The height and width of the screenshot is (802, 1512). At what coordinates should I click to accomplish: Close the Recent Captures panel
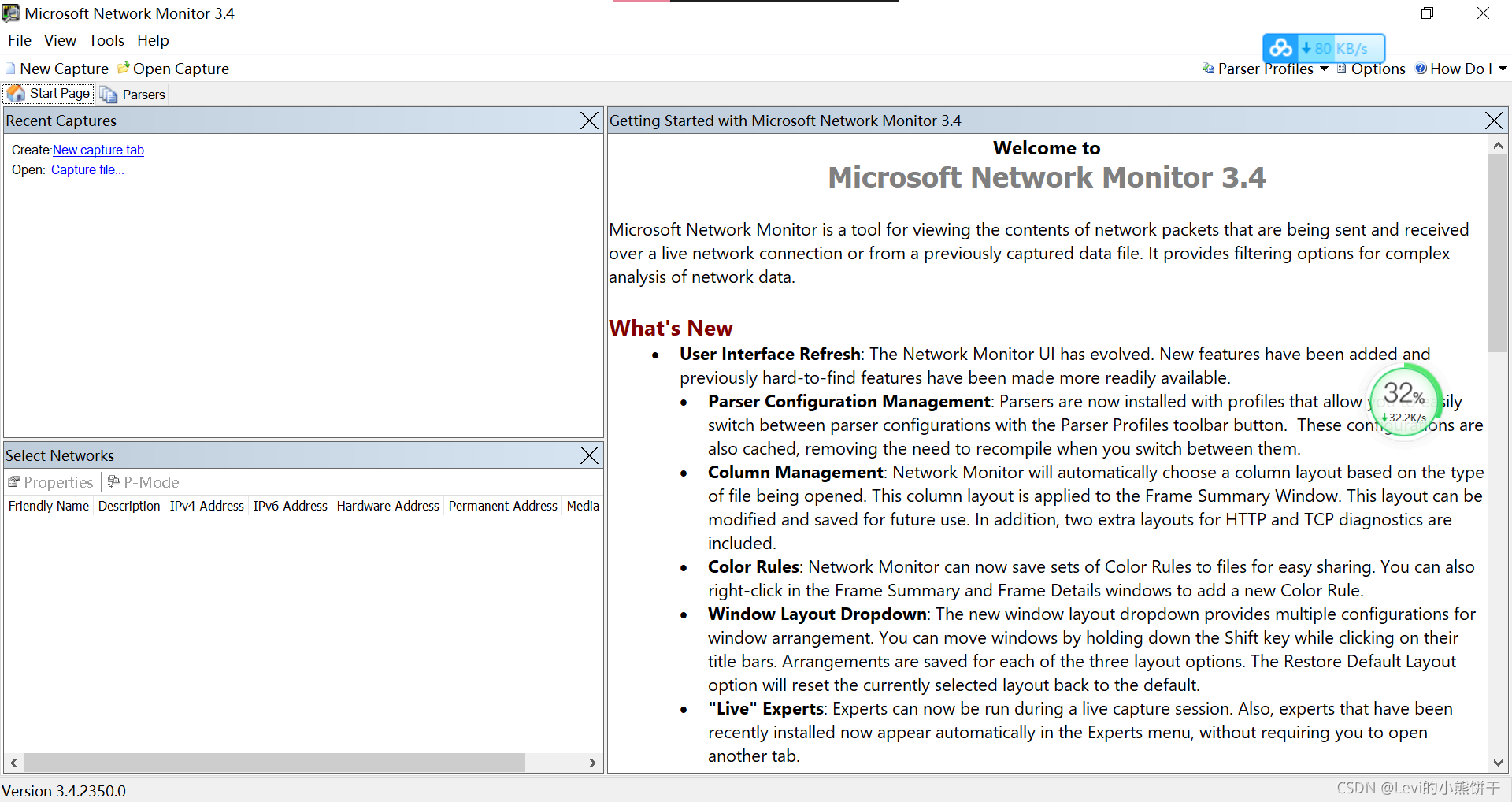pyautogui.click(x=589, y=121)
